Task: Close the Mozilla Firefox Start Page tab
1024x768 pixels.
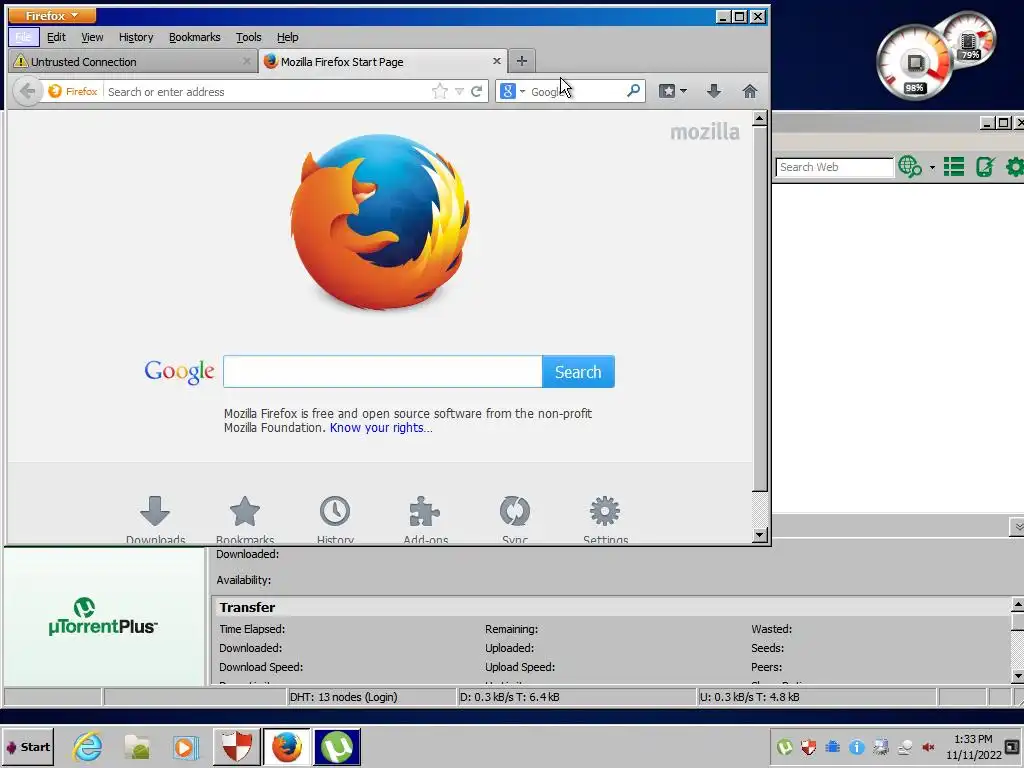Action: pos(496,61)
